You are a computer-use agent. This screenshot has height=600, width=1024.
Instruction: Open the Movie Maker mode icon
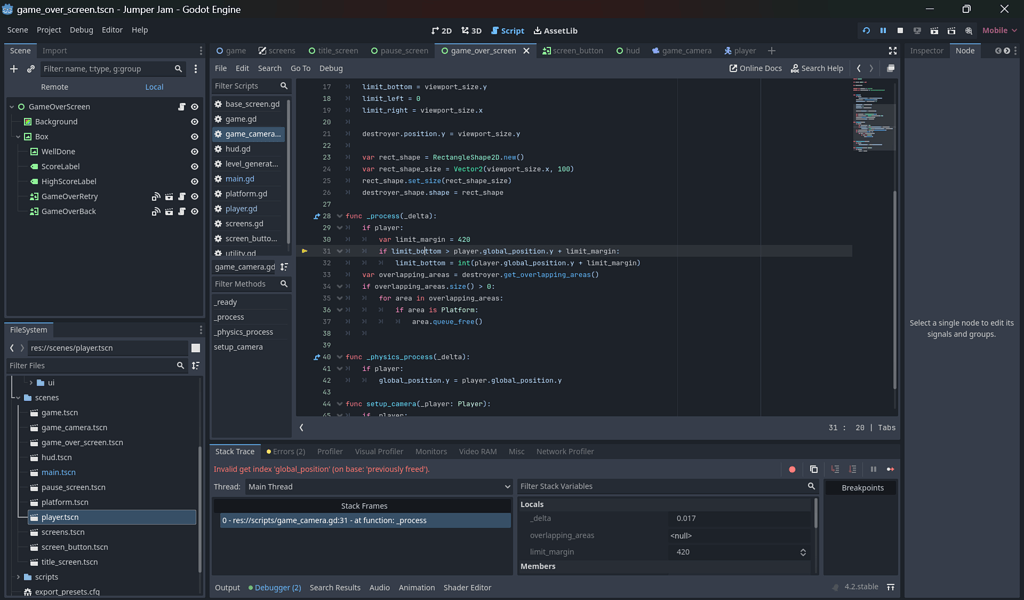click(969, 31)
